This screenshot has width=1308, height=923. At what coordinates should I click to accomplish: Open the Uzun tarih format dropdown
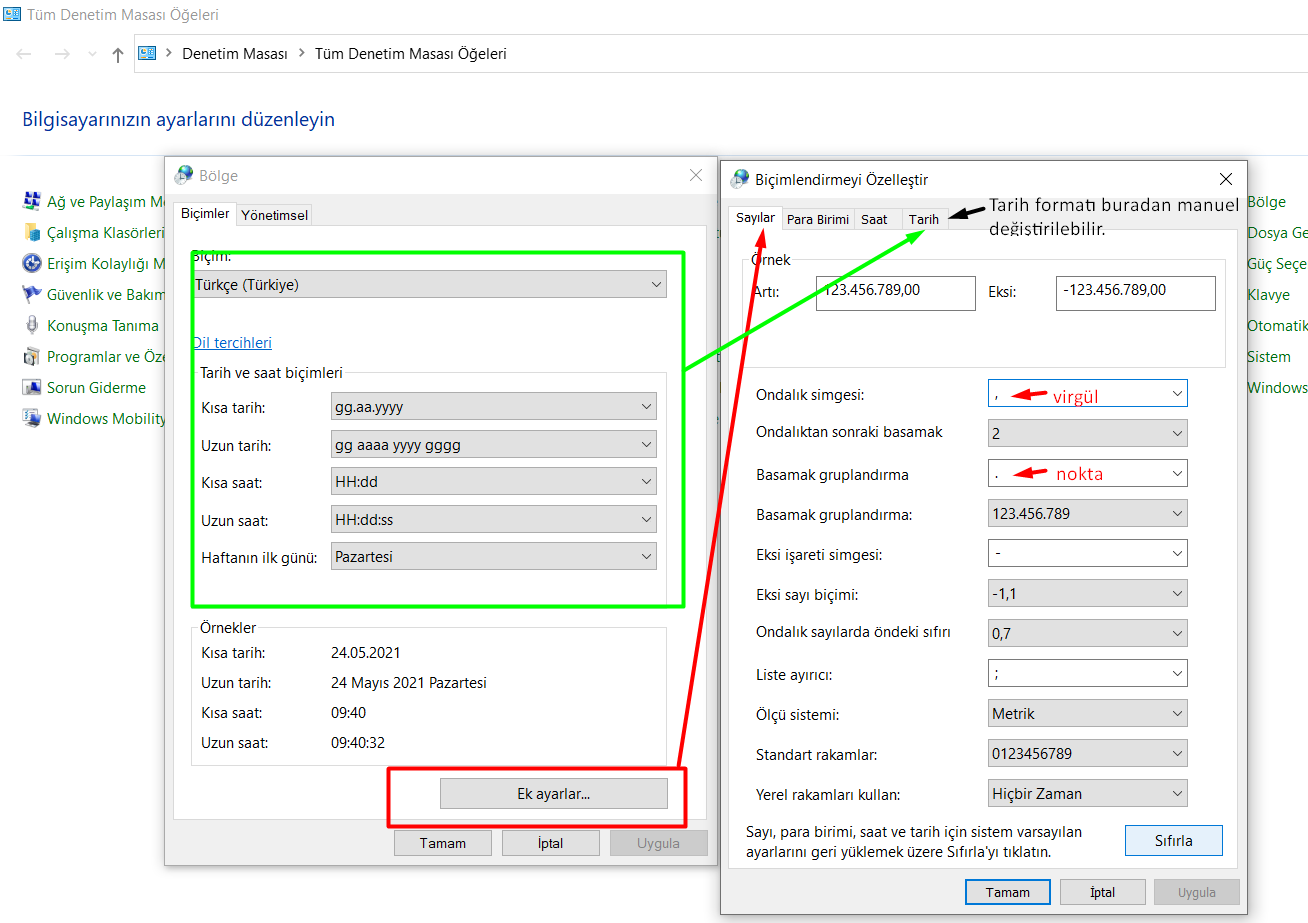click(494, 445)
